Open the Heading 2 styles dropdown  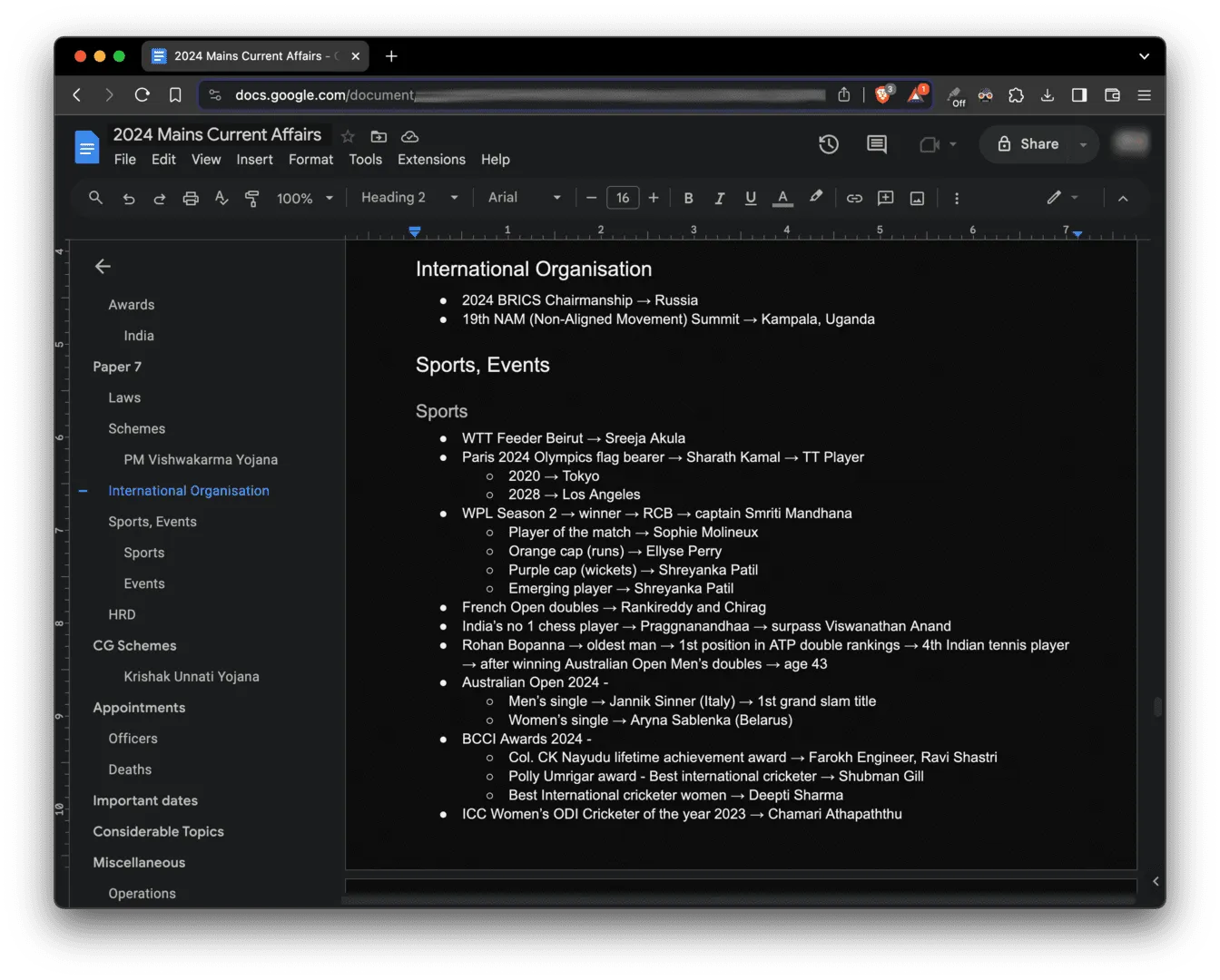coord(410,198)
